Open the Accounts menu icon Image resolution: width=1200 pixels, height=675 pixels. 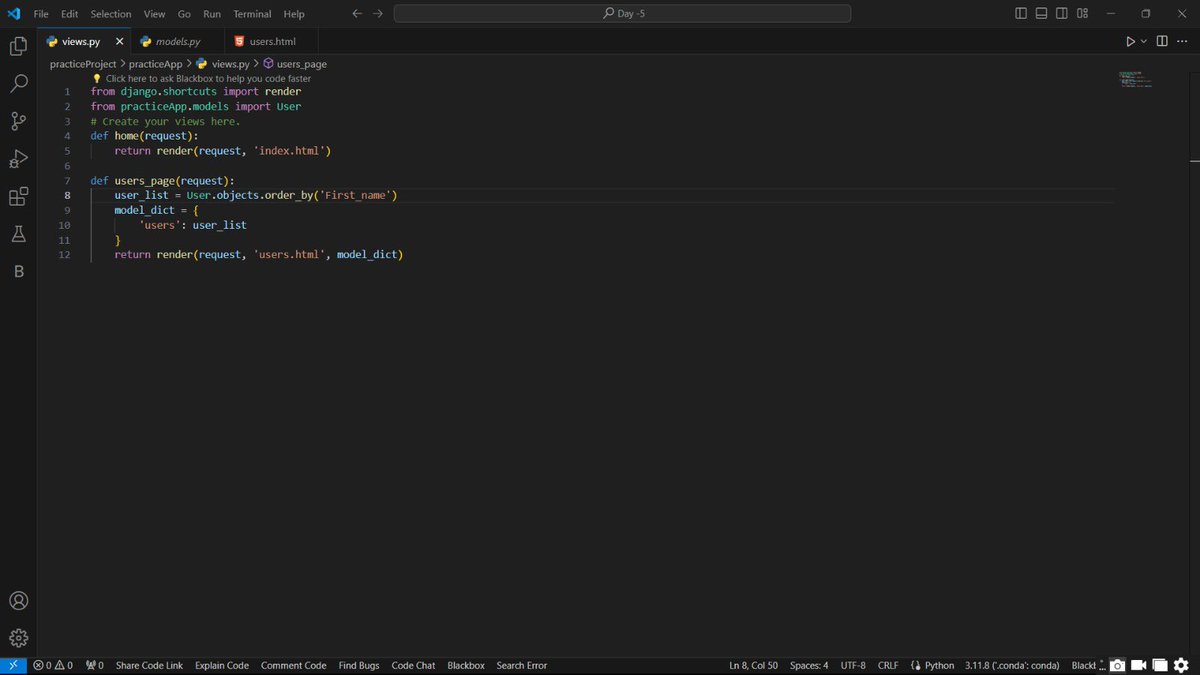tap(18, 601)
